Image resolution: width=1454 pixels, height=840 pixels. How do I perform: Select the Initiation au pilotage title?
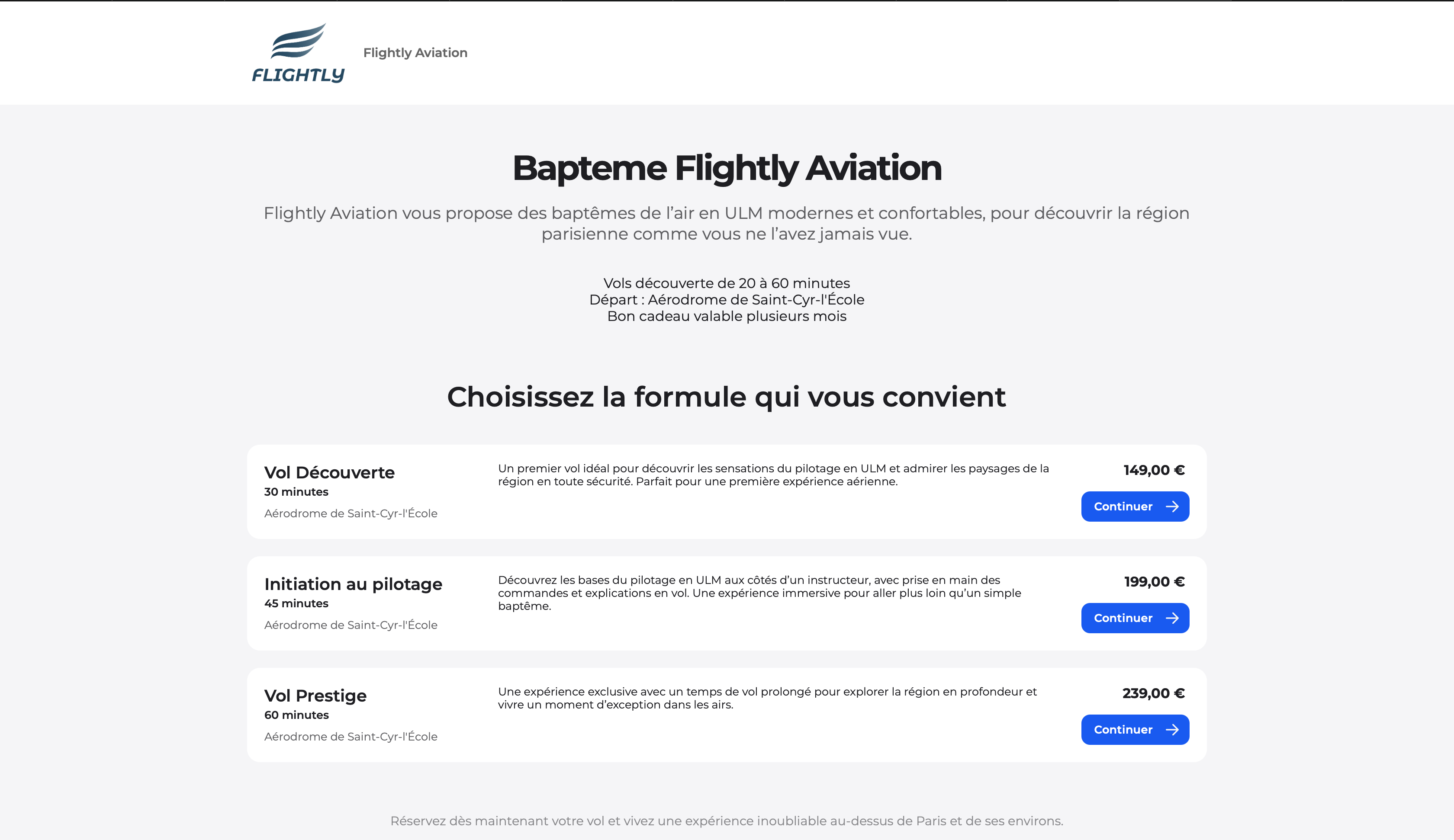pos(353,584)
